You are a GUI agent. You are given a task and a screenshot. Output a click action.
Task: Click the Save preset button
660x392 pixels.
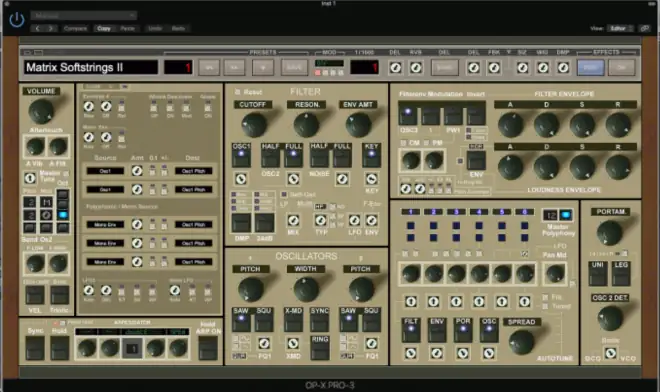(x=294, y=67)
